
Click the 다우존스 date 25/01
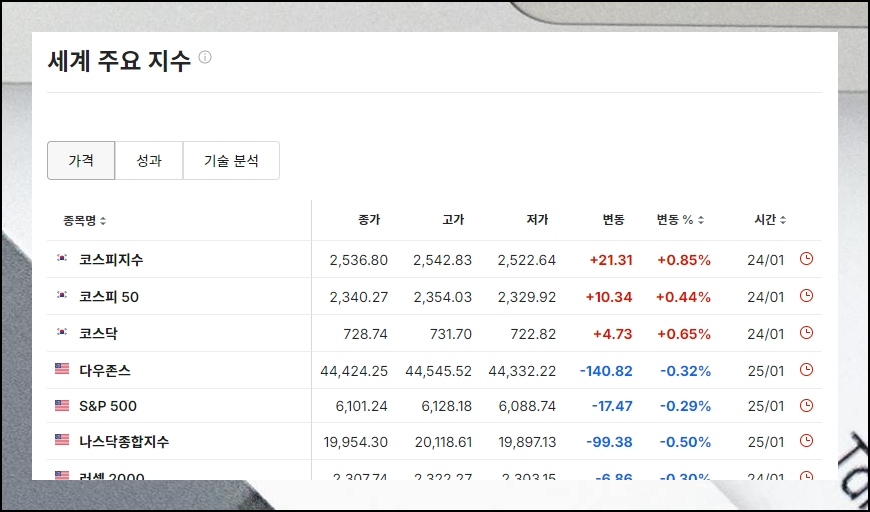point(766,371)
